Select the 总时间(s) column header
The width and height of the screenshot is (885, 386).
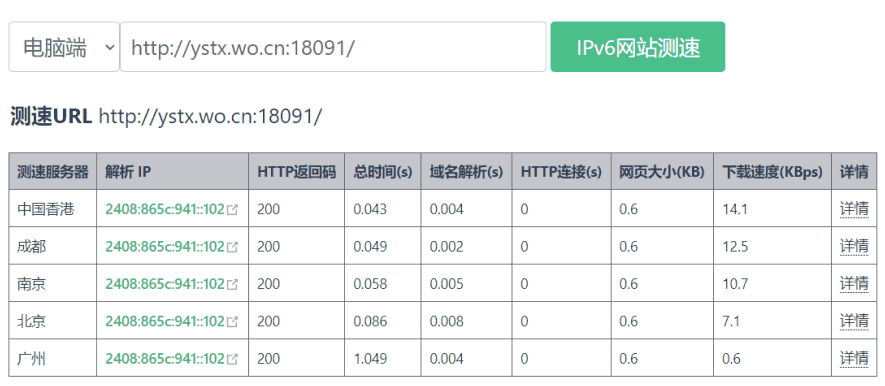coord(383,172)
